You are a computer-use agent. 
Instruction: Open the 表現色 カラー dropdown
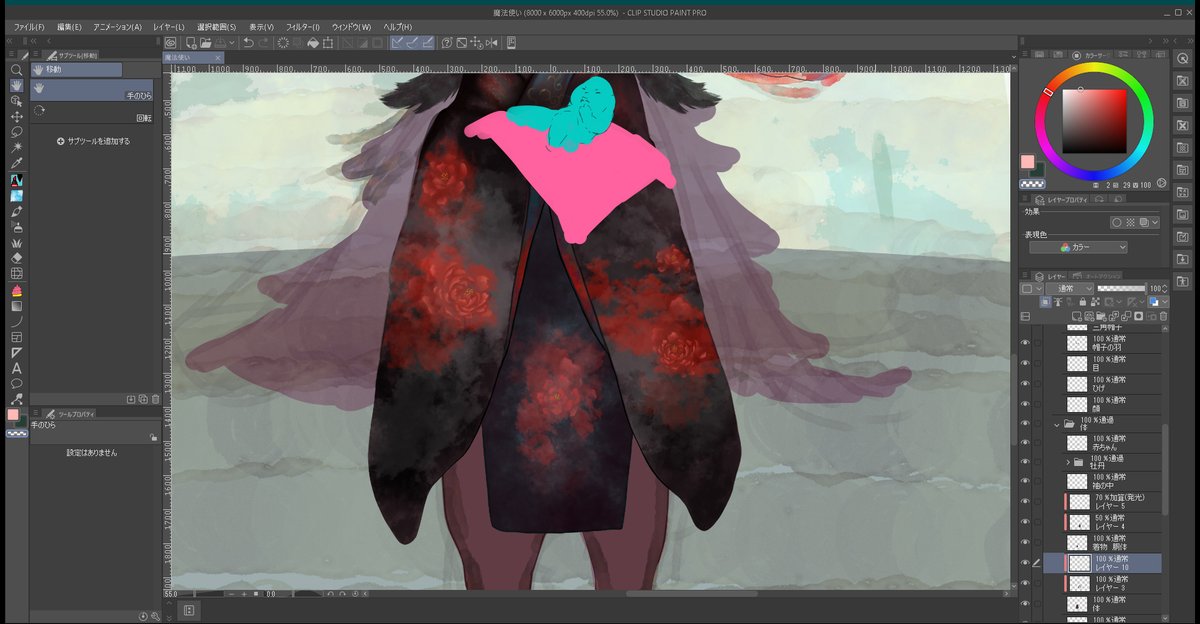[x=1077, y=247]
